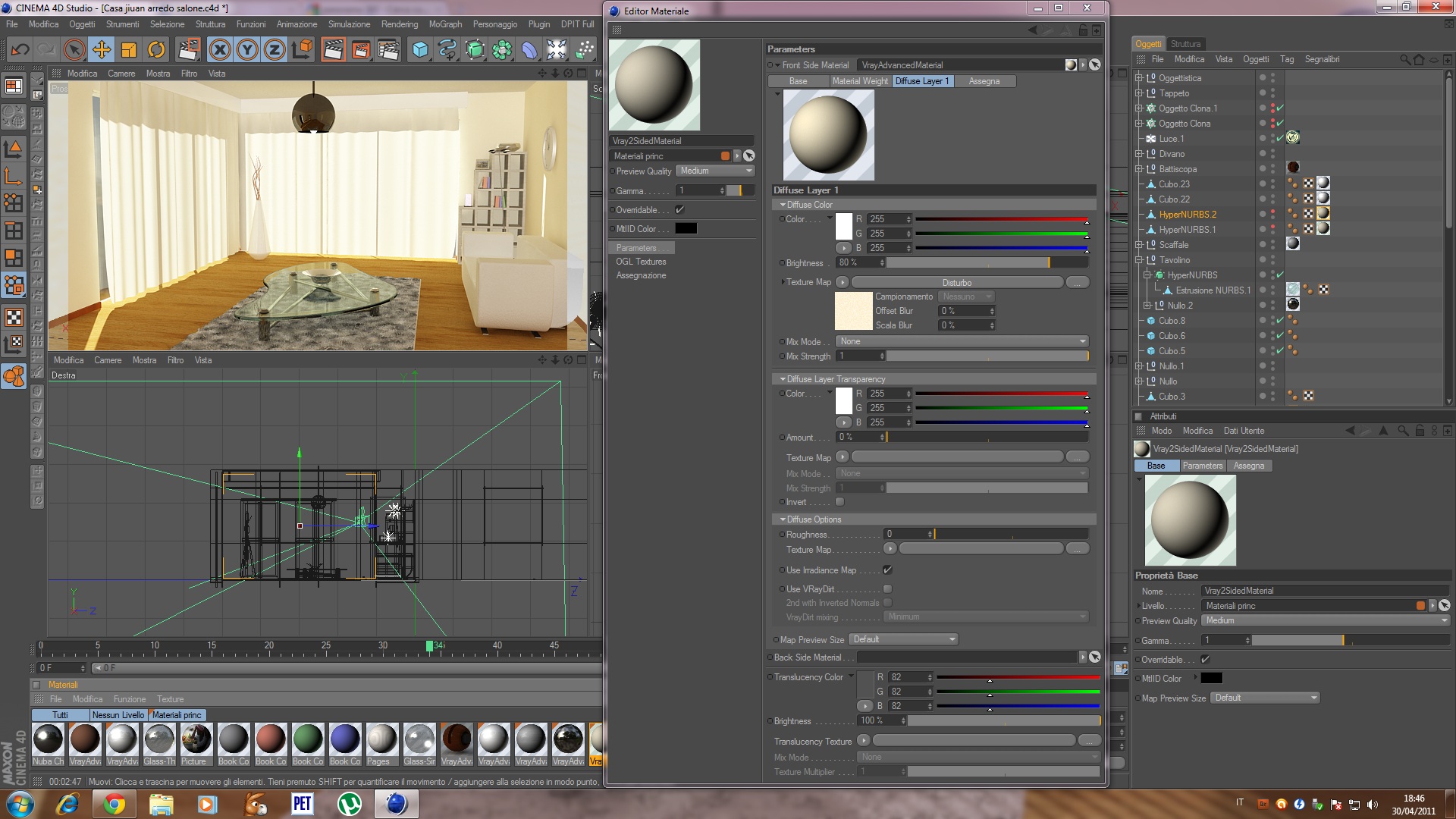Screen dimensions: 1456x819
Task: Toggle the X axis lock
Action: click(x=220, y=50)
